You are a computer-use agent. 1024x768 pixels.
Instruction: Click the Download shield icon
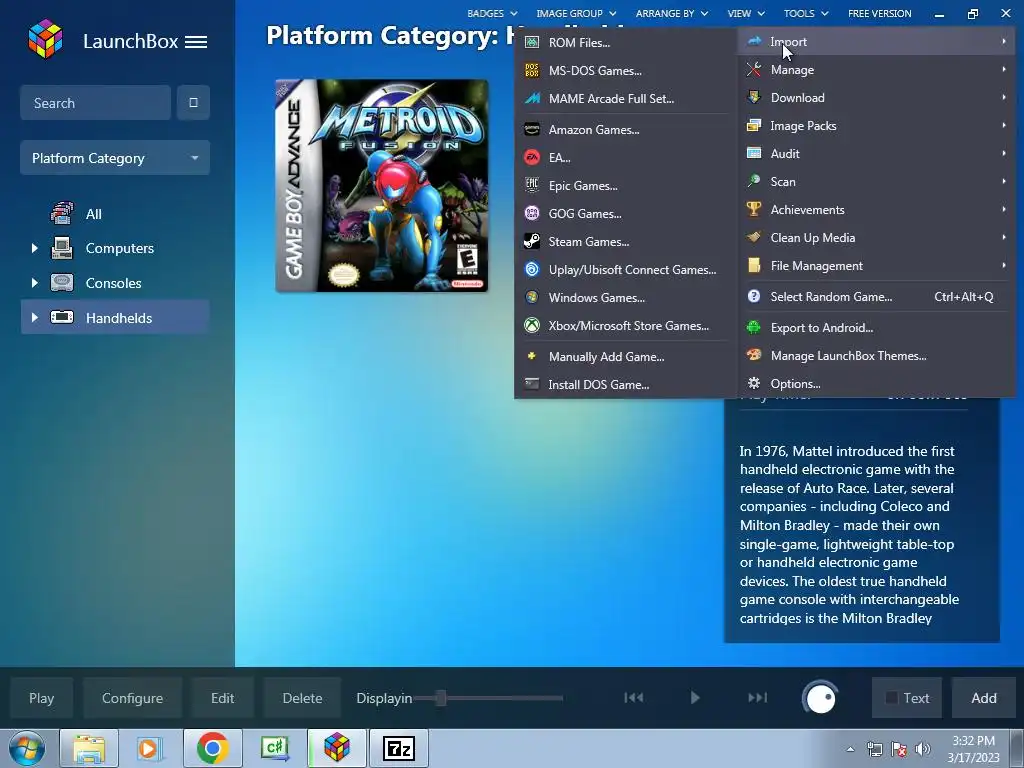(x=754, y=98)
